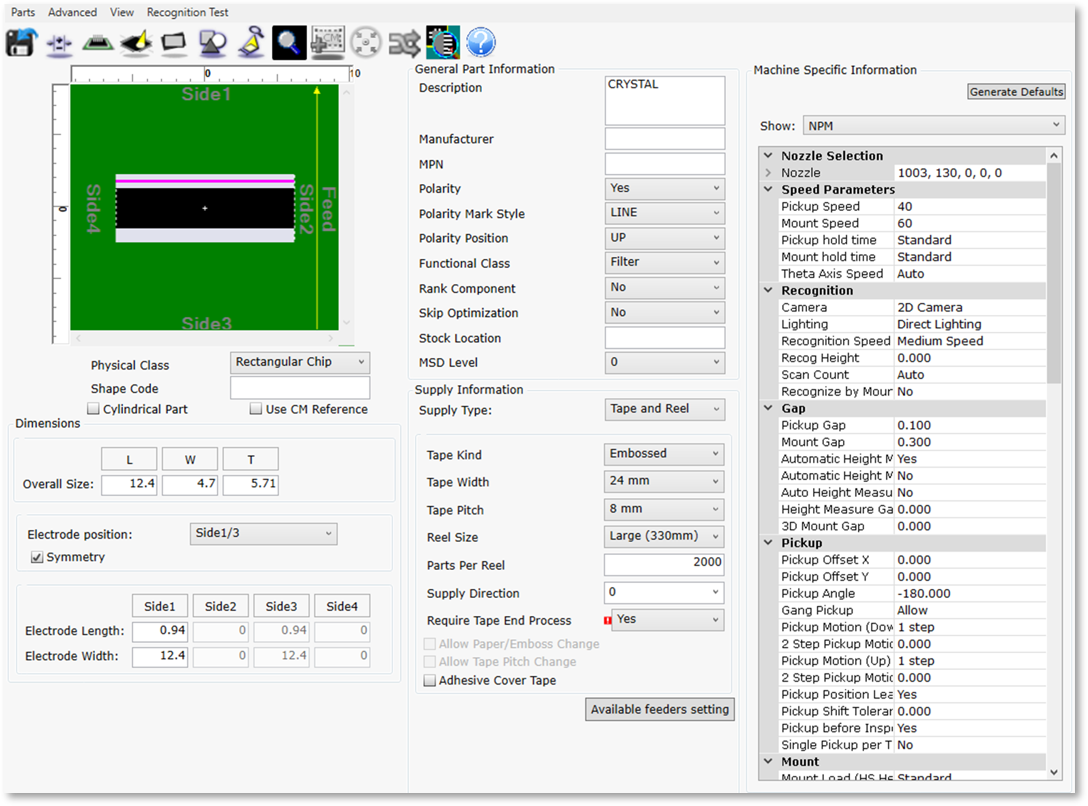Image resolution: width=1088 pixels, height=806 pixels.
Task: Click the yellow spotlight lighting icon
Action: click(x=135, y=43)
